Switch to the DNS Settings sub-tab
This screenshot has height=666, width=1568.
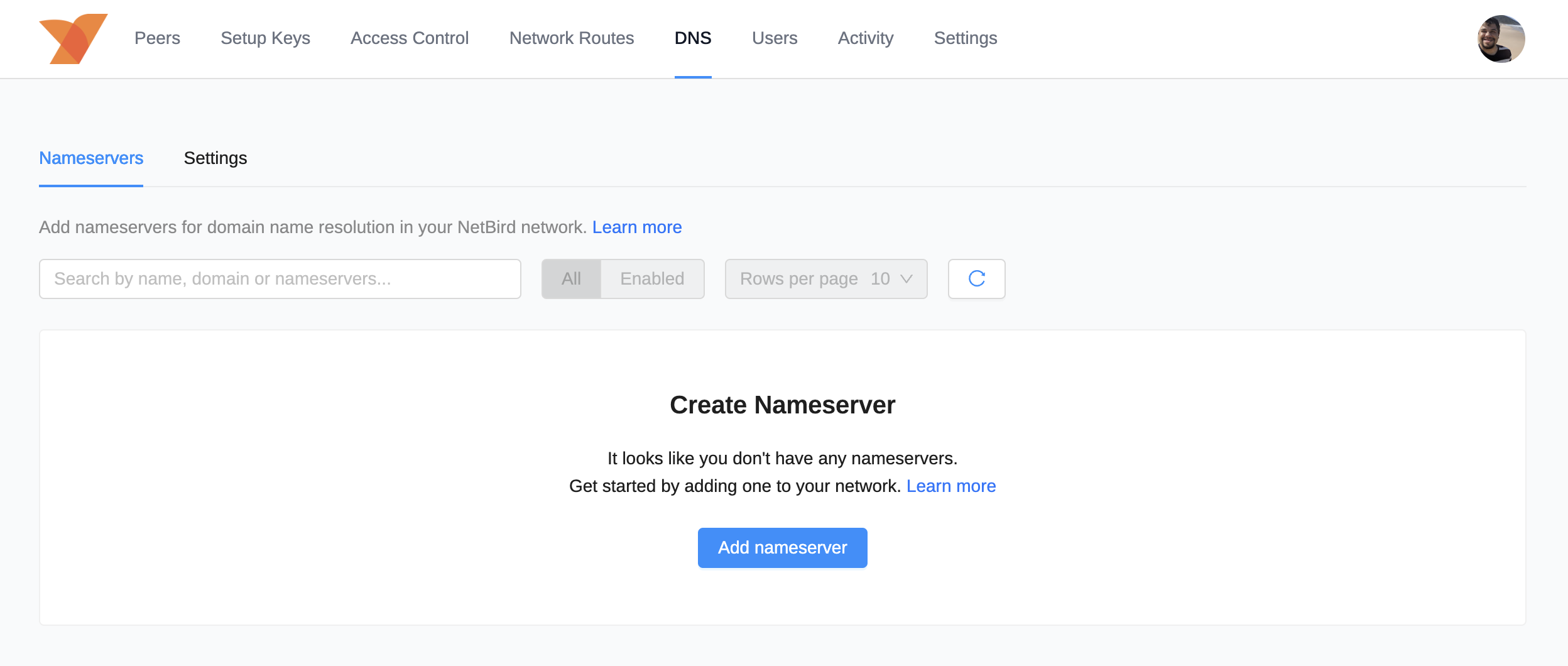215,158
